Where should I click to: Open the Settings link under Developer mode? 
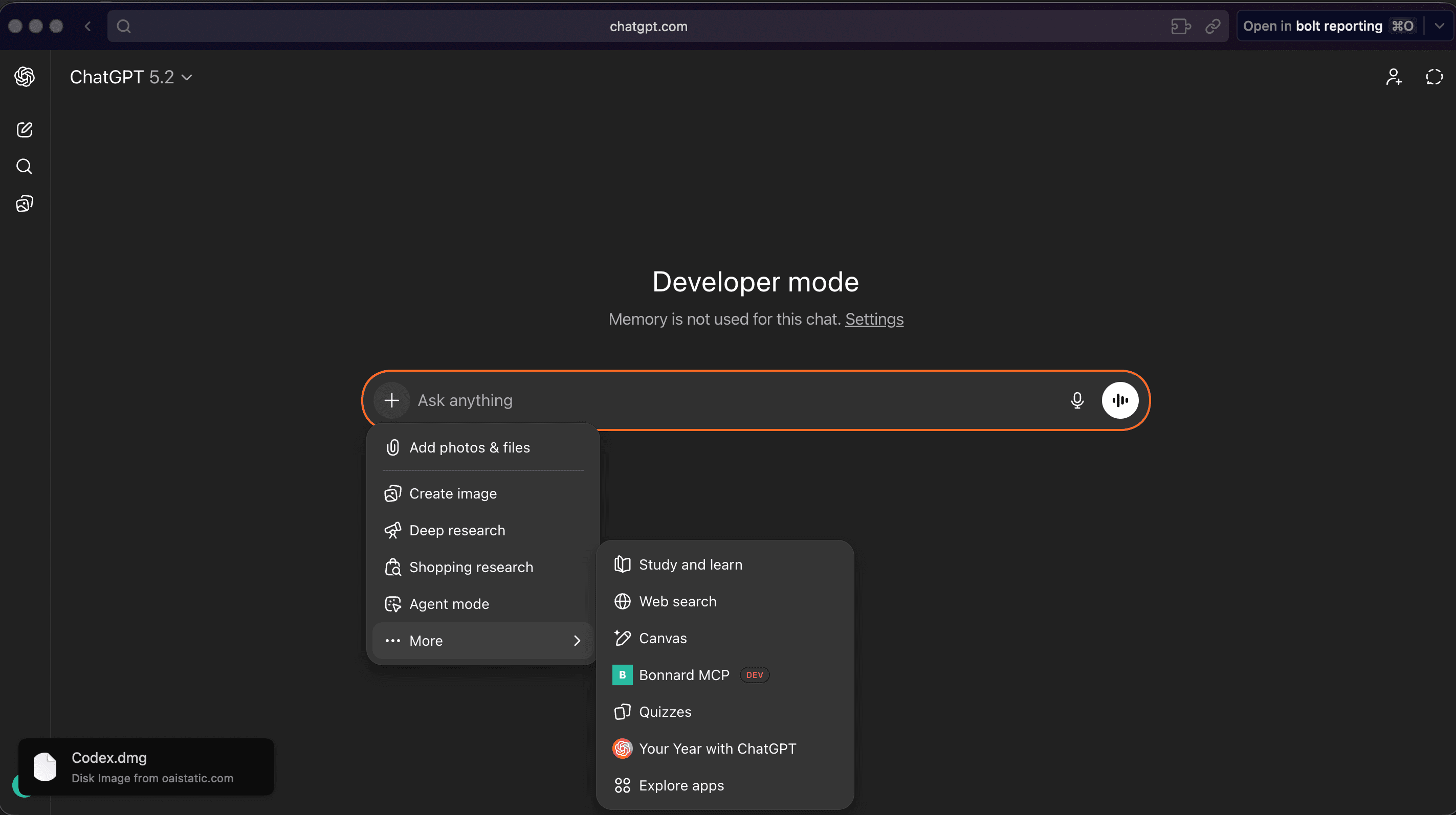coord(874,319)
